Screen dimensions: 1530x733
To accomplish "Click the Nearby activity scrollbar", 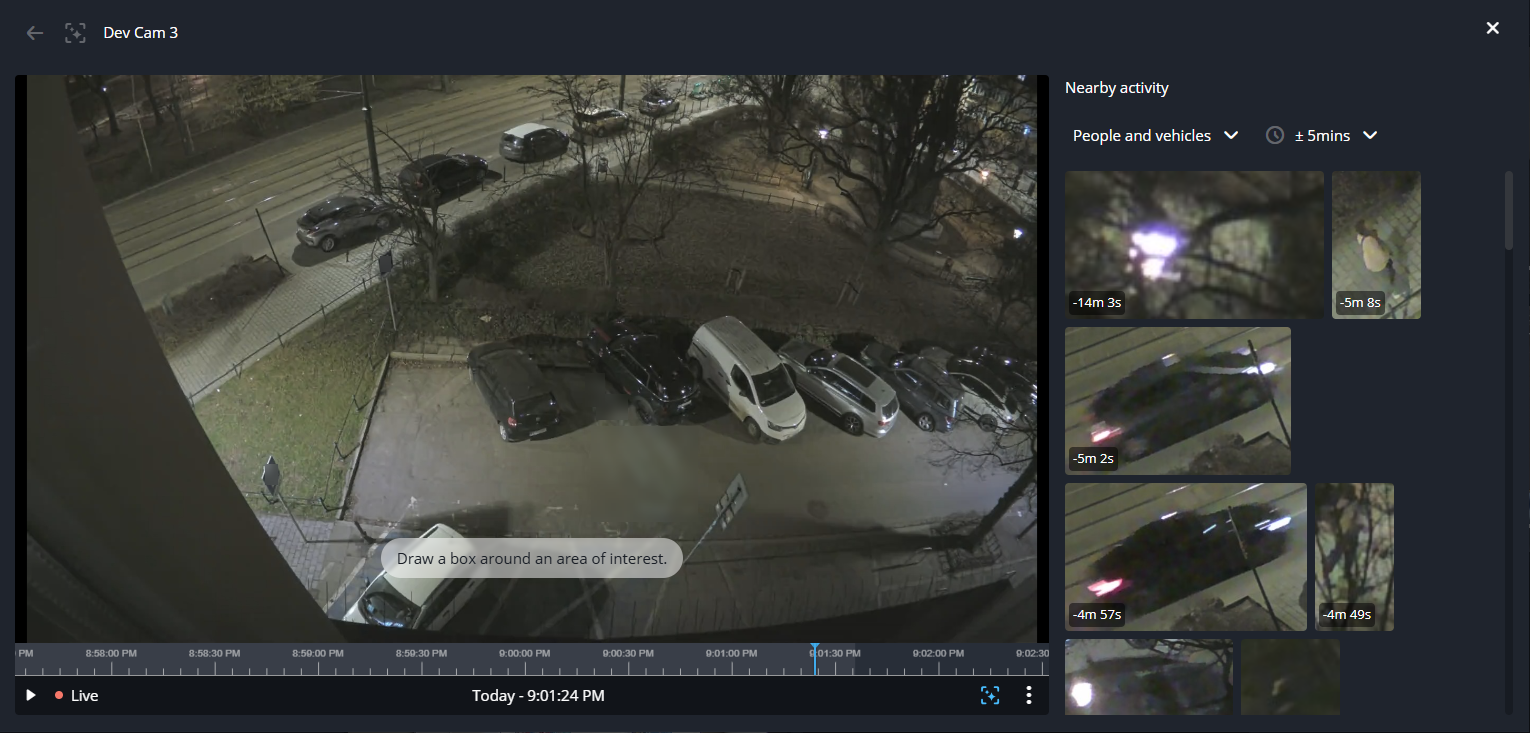I will coord(1509,210).
